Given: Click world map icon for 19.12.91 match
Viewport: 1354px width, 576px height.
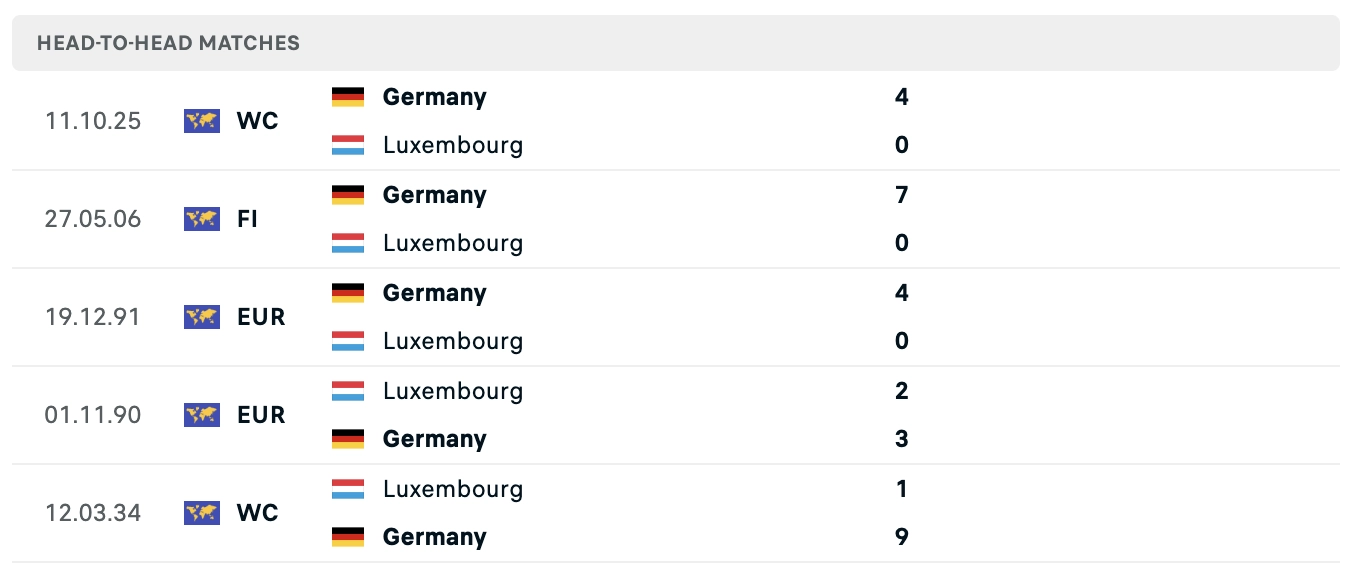Looking at the screenshot, I should pos(201,317).
